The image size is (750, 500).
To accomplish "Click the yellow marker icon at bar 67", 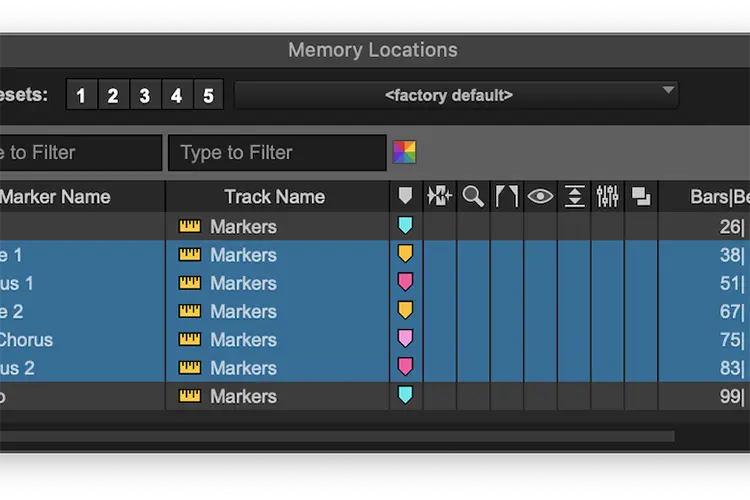I will (405, 310).
